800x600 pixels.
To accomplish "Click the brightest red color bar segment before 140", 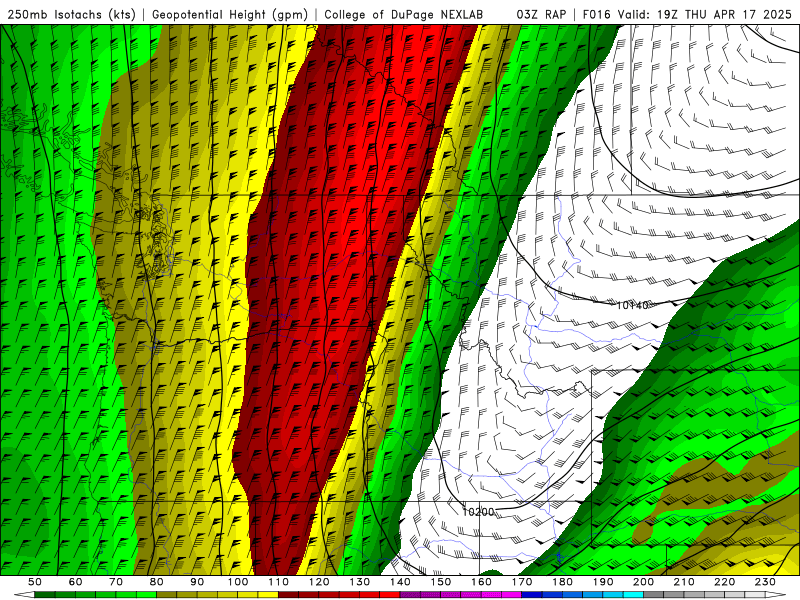I will (390, 595).
